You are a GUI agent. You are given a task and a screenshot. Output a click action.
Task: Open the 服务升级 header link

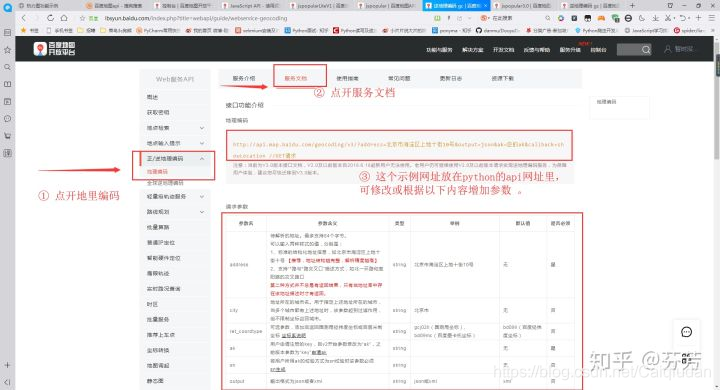click(x=570, y=50)
